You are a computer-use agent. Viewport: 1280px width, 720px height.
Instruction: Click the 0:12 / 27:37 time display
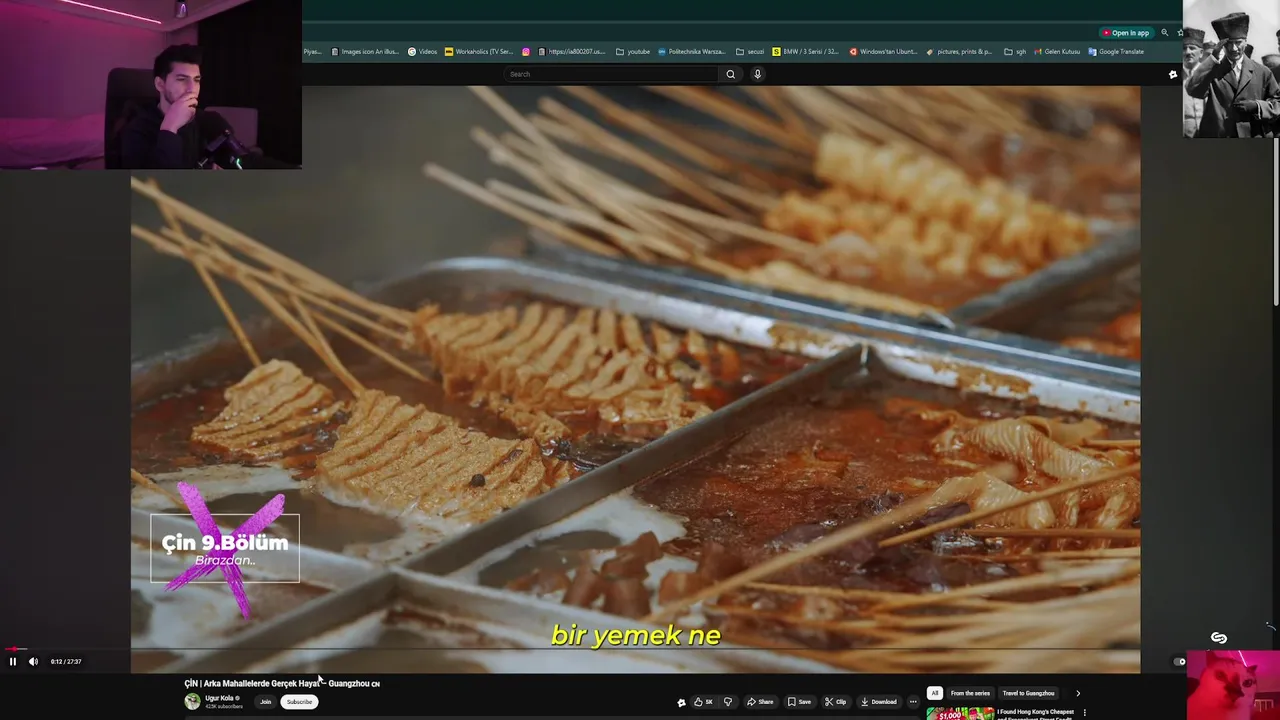pos(66,661)
